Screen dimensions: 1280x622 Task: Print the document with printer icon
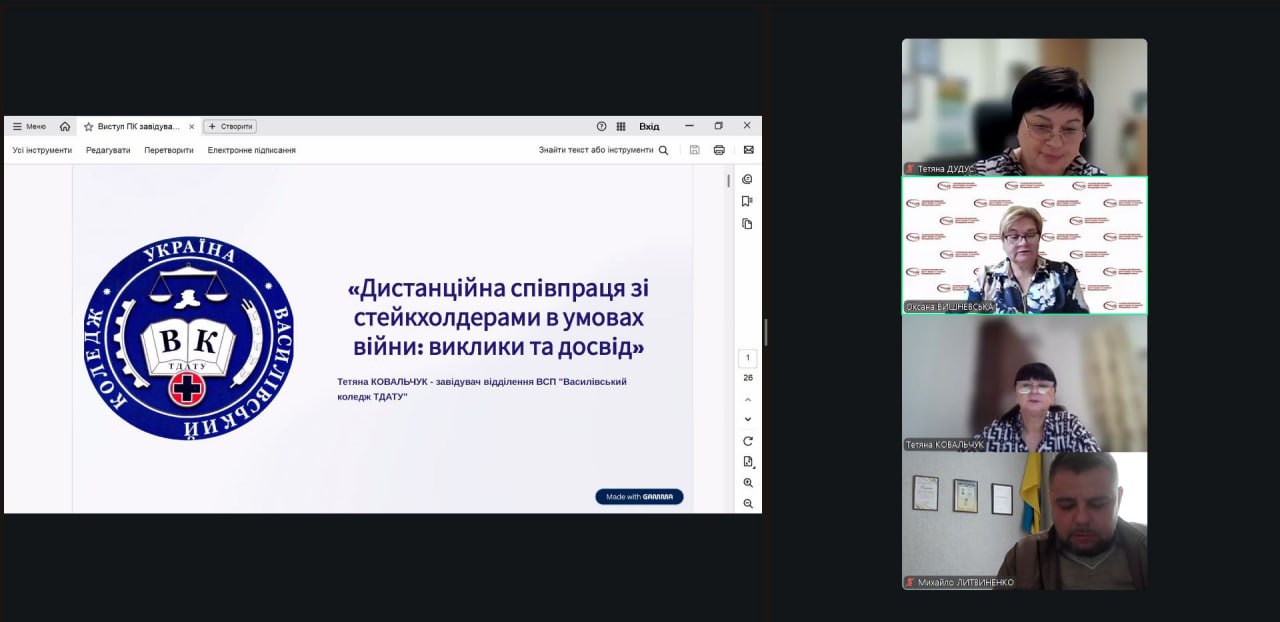[x=719, y=150]
